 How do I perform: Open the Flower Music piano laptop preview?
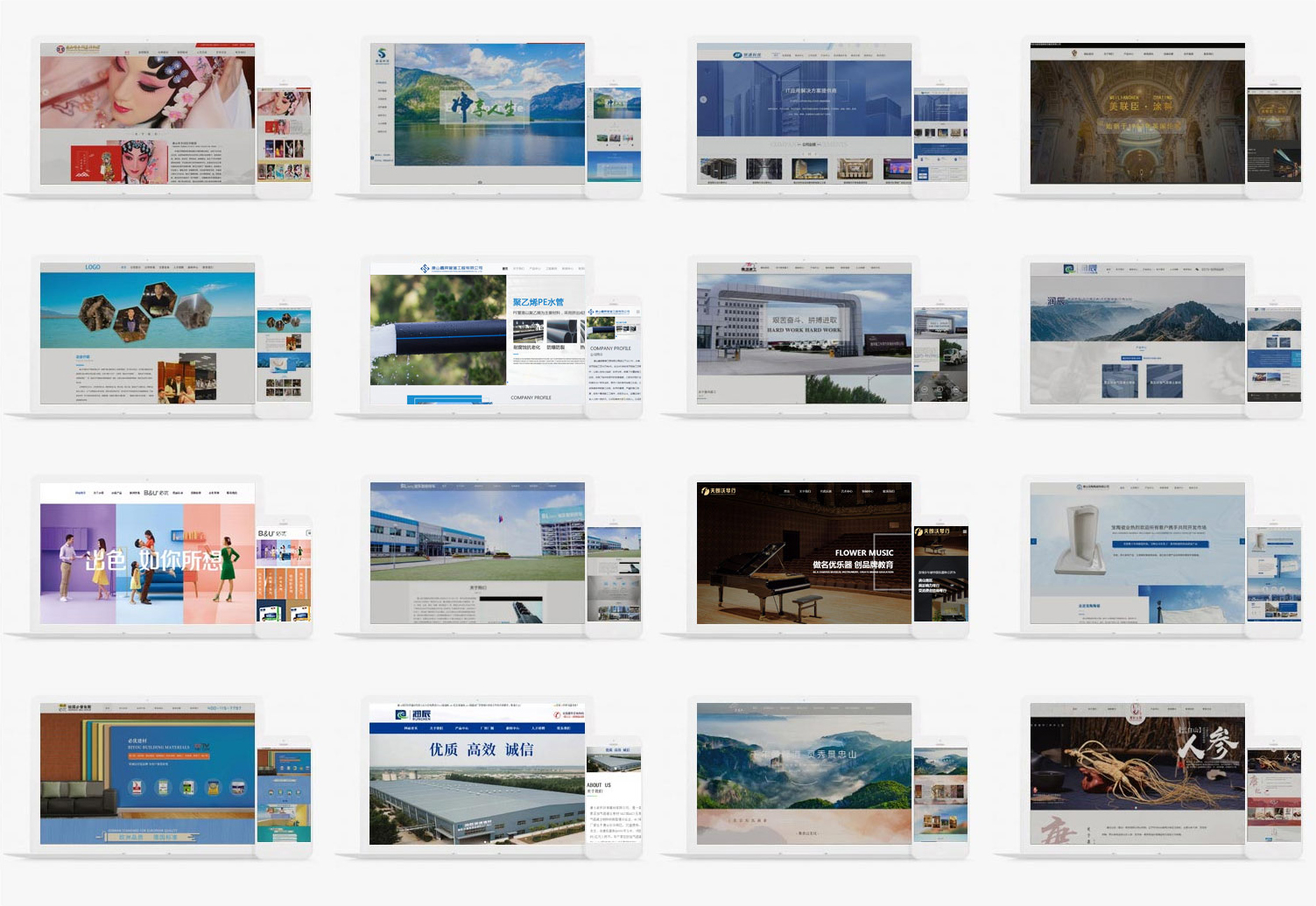[x=804, y=553]
